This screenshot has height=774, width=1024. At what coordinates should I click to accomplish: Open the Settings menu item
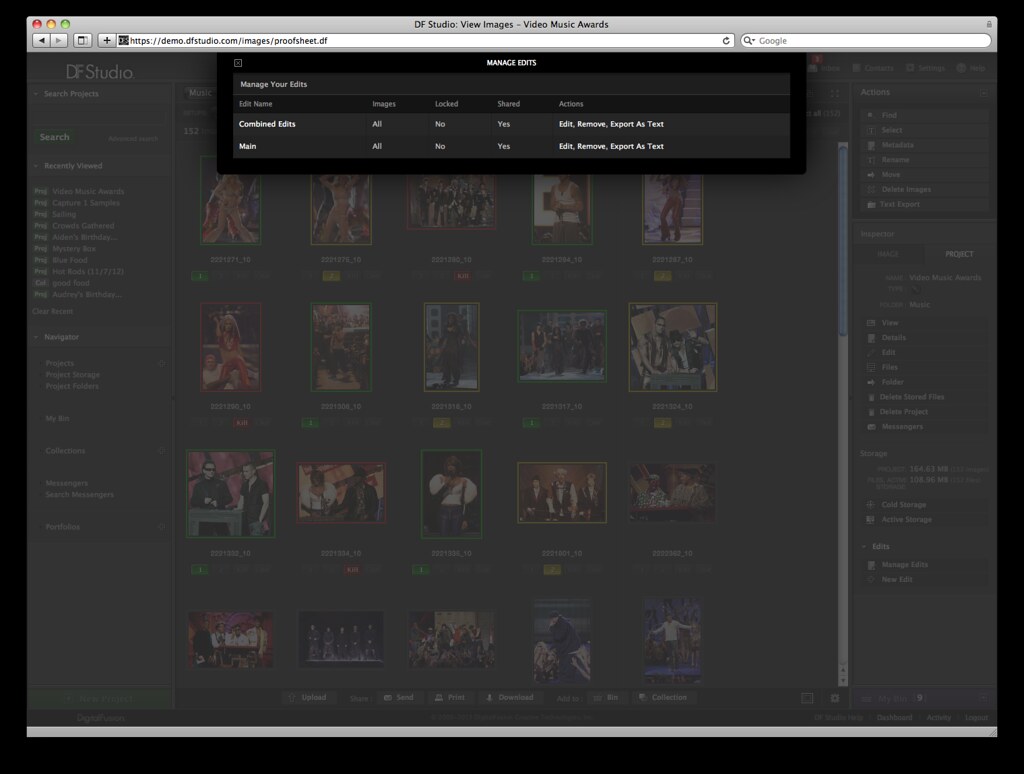(x=925, y=68)
